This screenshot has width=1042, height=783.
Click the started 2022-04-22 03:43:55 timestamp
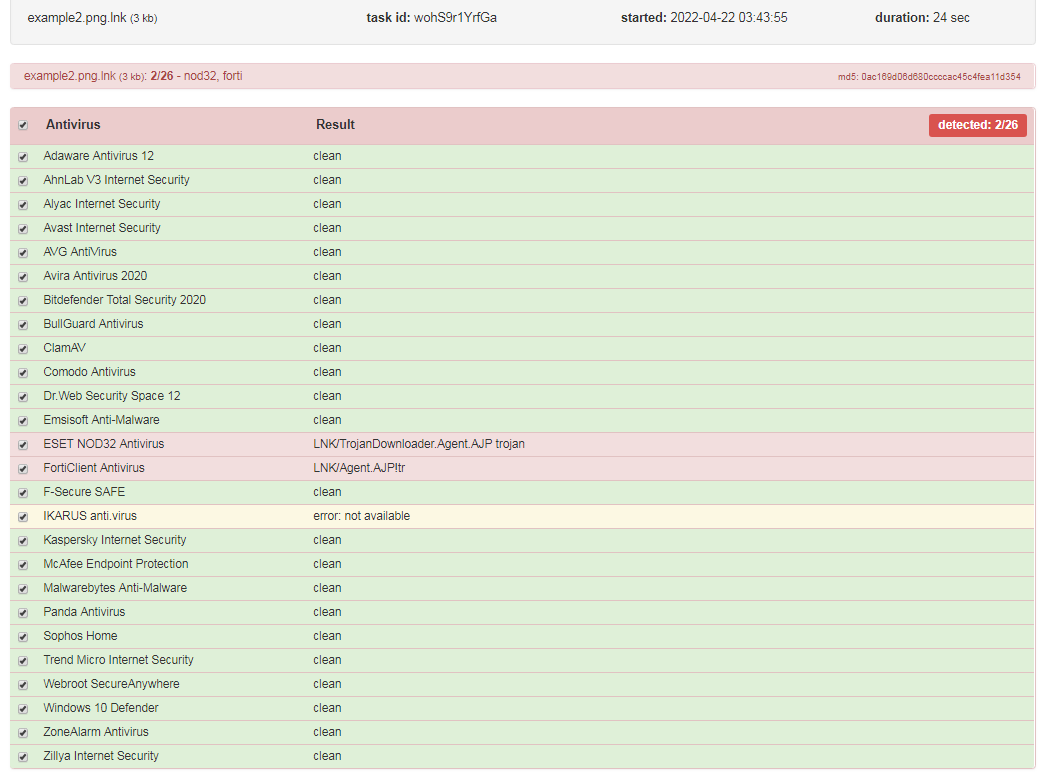[x=704, y=18]
